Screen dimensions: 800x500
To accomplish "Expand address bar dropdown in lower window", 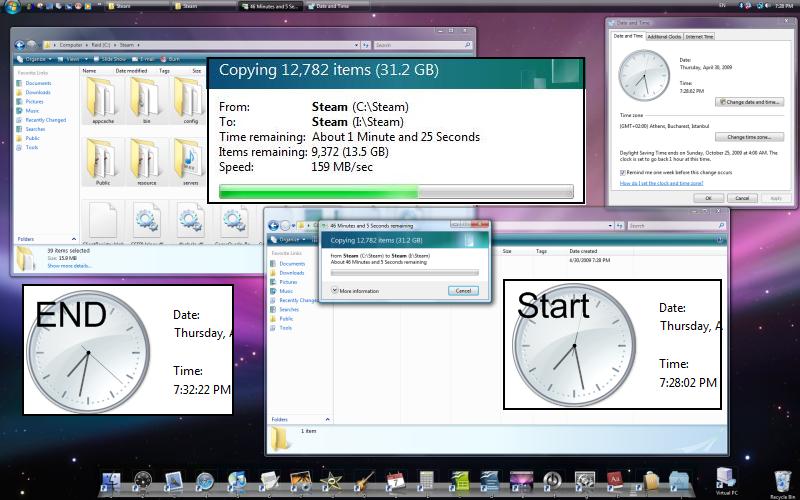I will tap(610, 226).
